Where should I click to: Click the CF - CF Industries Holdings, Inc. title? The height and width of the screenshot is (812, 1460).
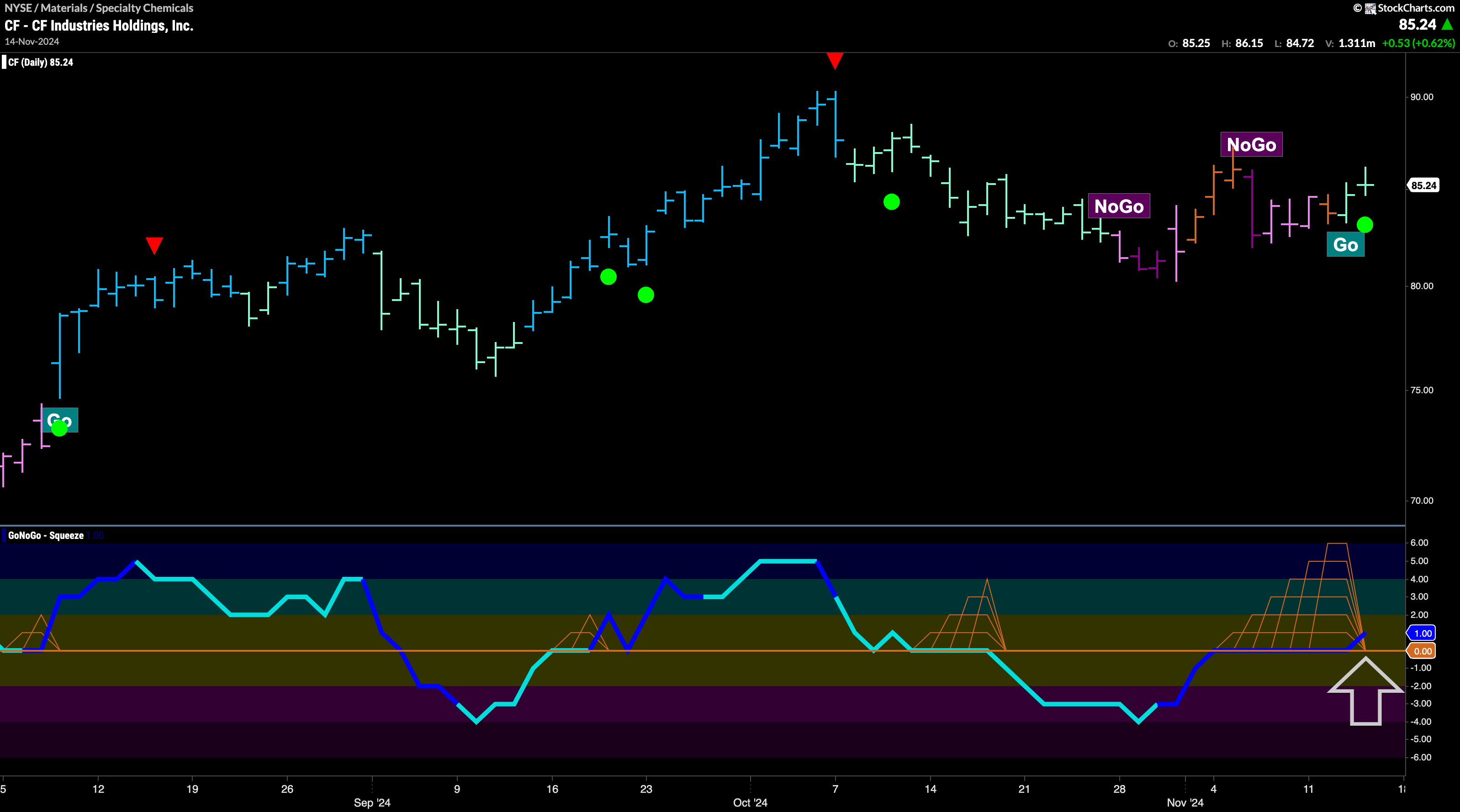[x=99, y=26]
